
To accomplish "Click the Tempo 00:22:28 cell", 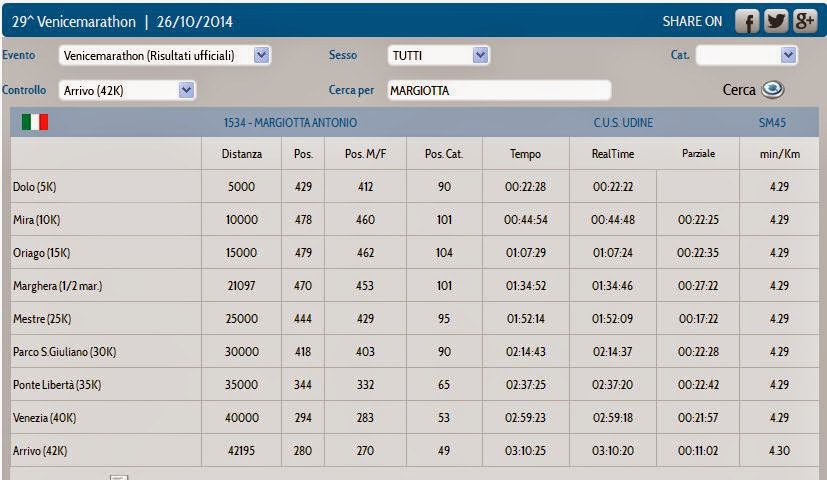I will click(525, 187).
